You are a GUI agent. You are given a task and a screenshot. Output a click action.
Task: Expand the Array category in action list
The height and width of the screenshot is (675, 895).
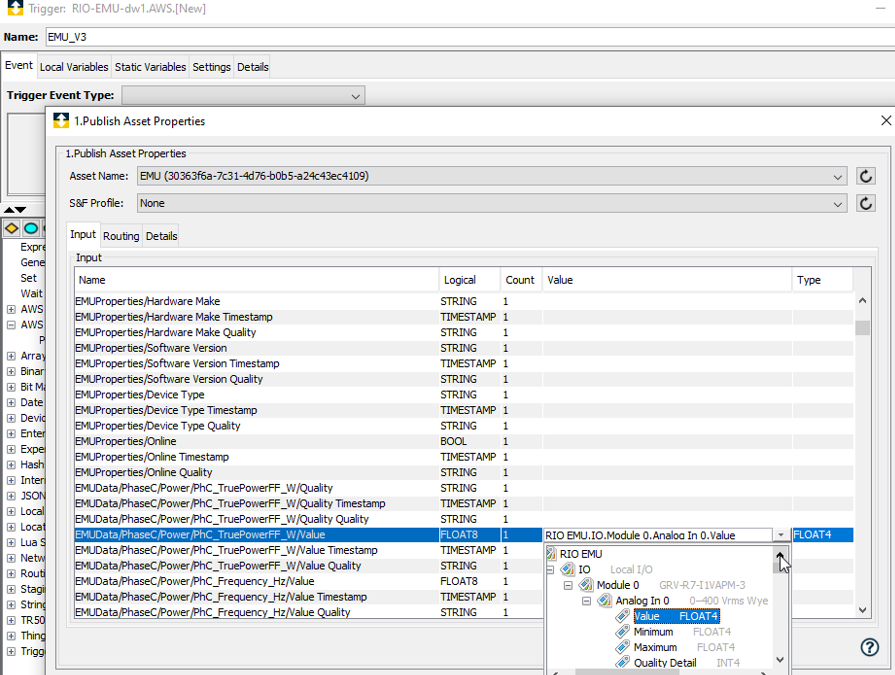(11, 356)
